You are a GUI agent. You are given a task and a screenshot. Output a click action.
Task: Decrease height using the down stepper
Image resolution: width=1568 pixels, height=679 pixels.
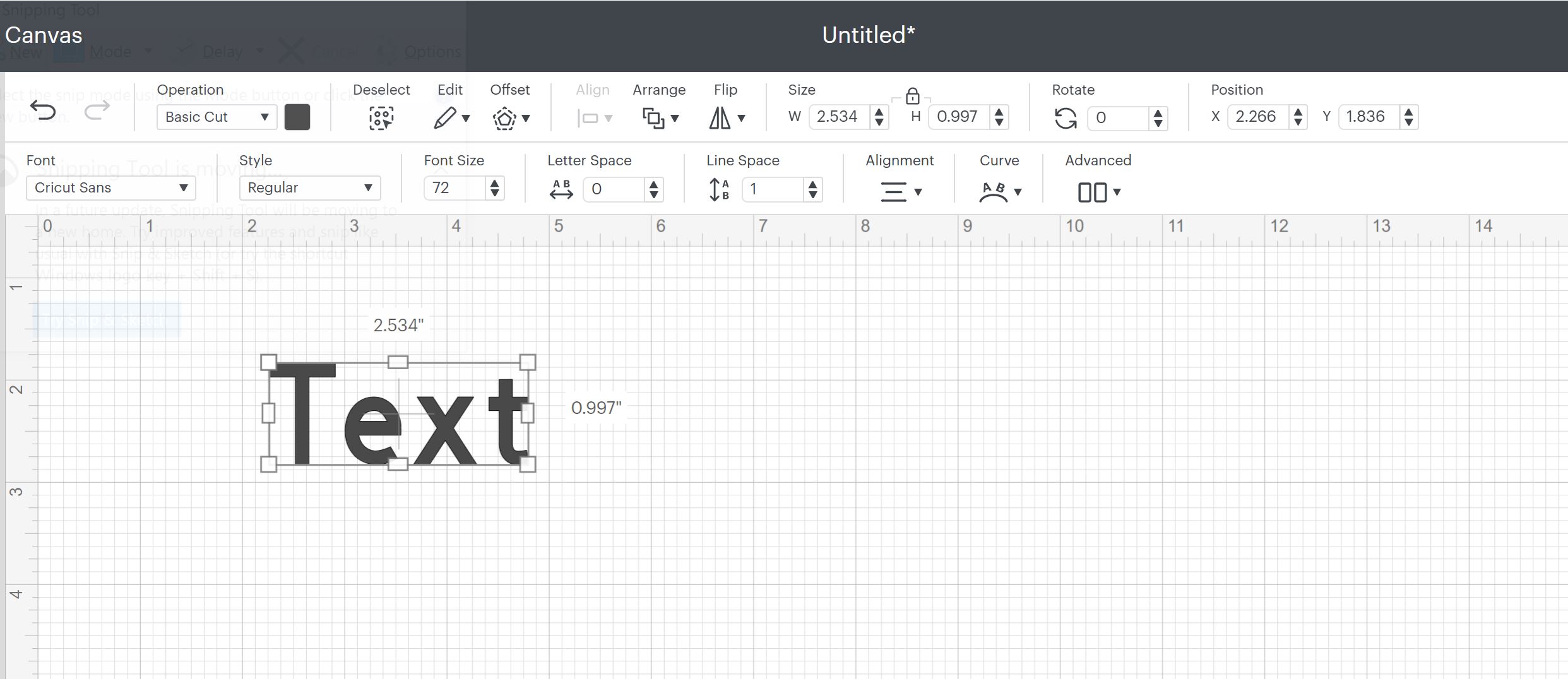coord(999,122)
